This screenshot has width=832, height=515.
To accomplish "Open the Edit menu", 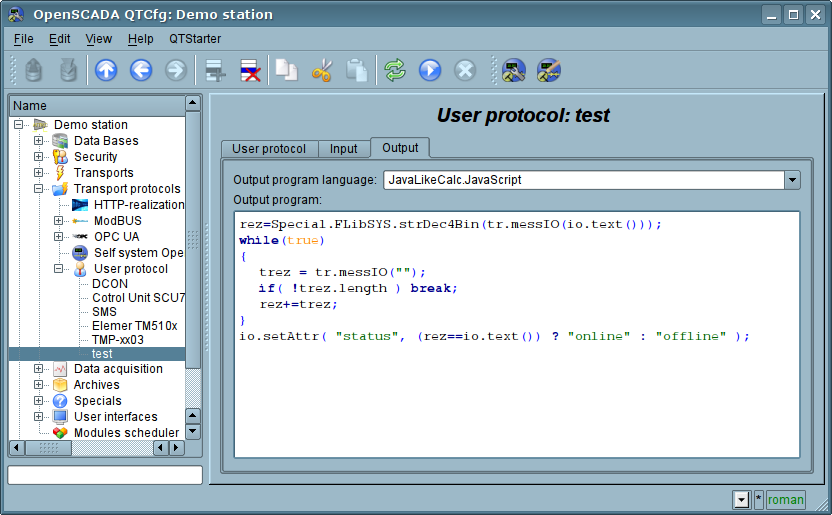I will click(x=59, y=39).
